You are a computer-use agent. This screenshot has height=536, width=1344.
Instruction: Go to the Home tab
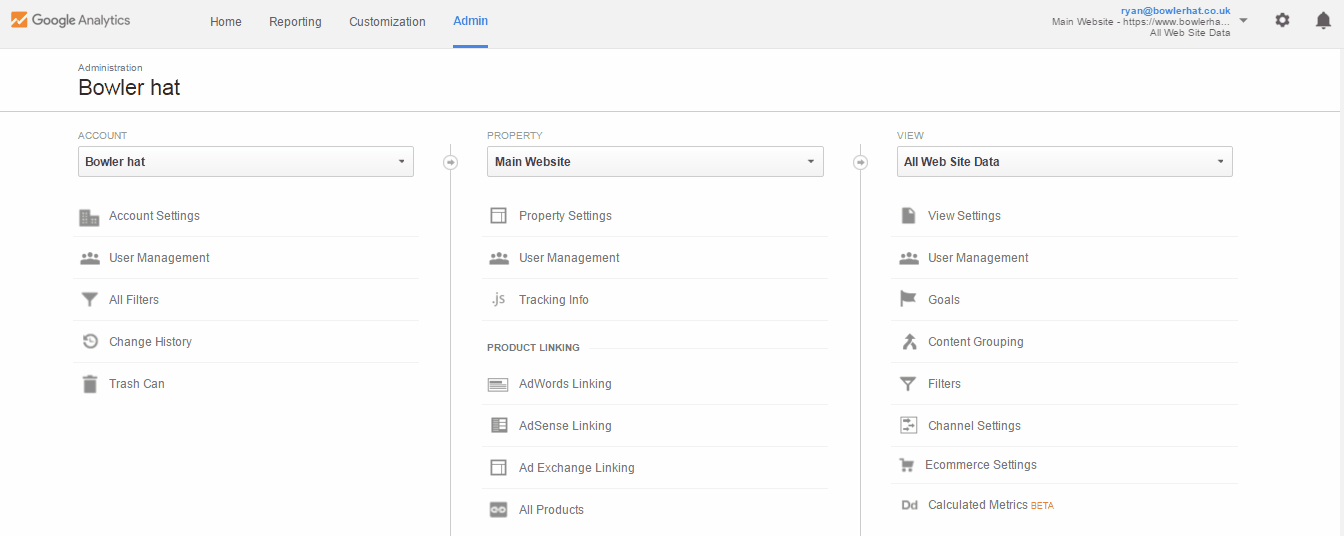click(226, 22)
